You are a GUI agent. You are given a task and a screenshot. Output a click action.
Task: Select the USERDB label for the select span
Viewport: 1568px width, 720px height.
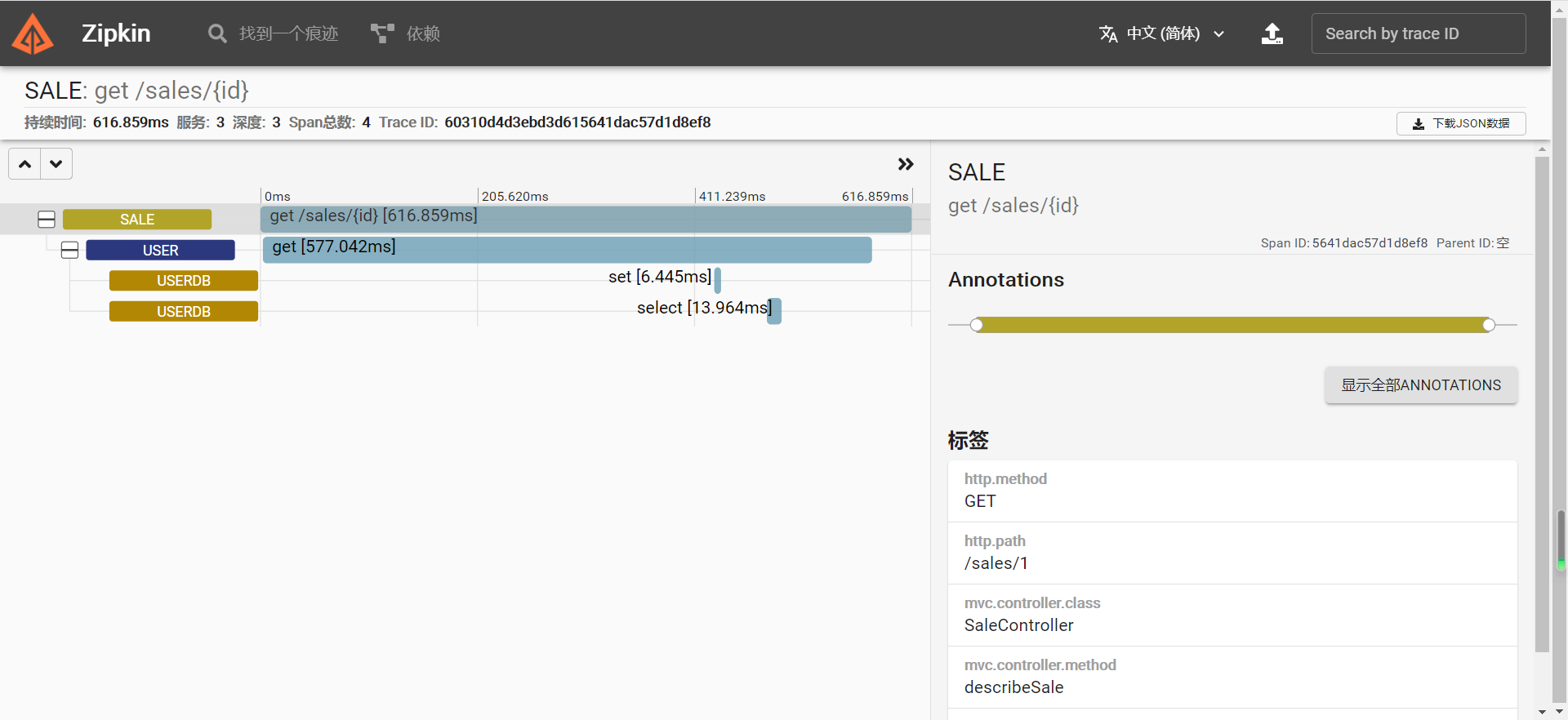pyautogui.click(x=184, y=312)
